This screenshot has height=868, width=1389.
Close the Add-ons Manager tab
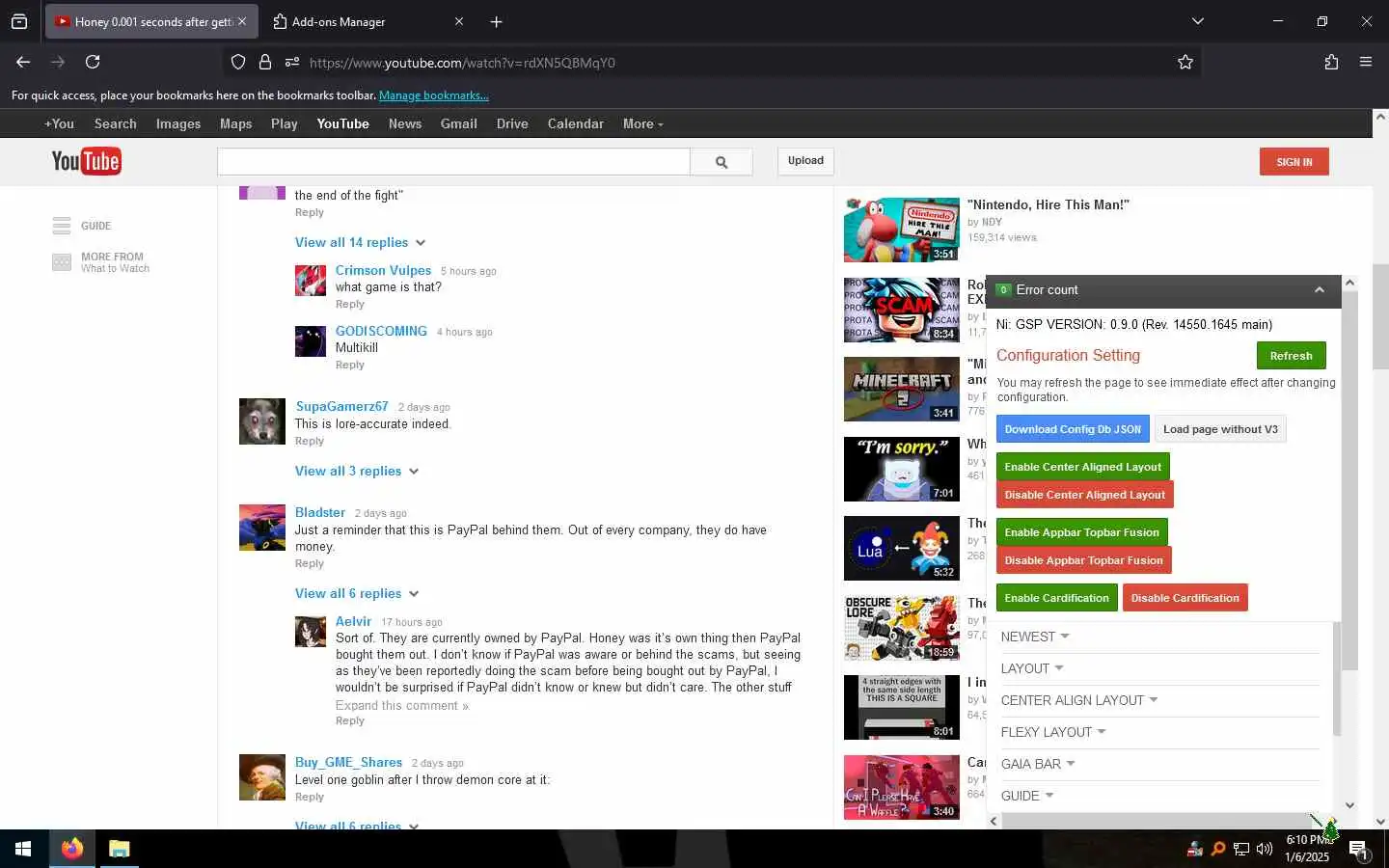coord(459,21)
